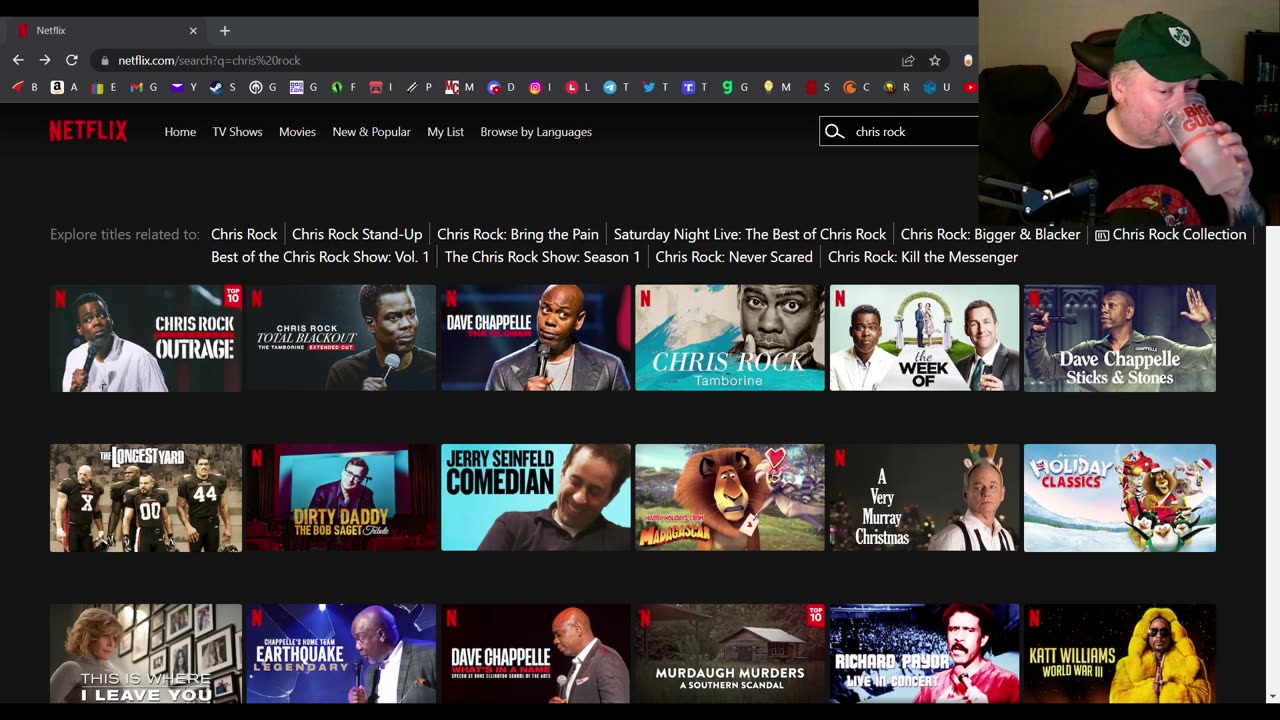Open the Rumble bookmark labeled R
This screenshot has width=1280, height=720.
[895, 87]
